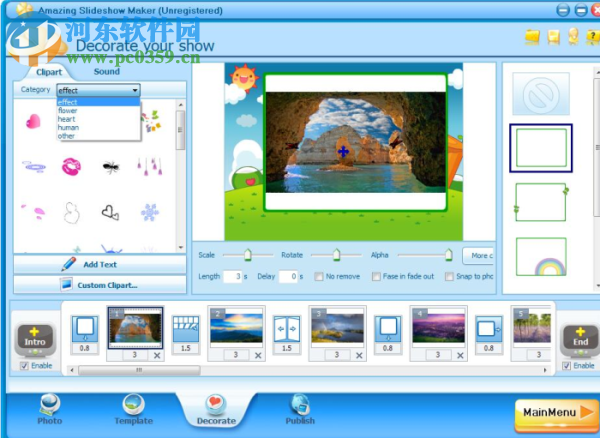Switch to the Clipart tab
This screenshot has height=438, width=600.
49,72
